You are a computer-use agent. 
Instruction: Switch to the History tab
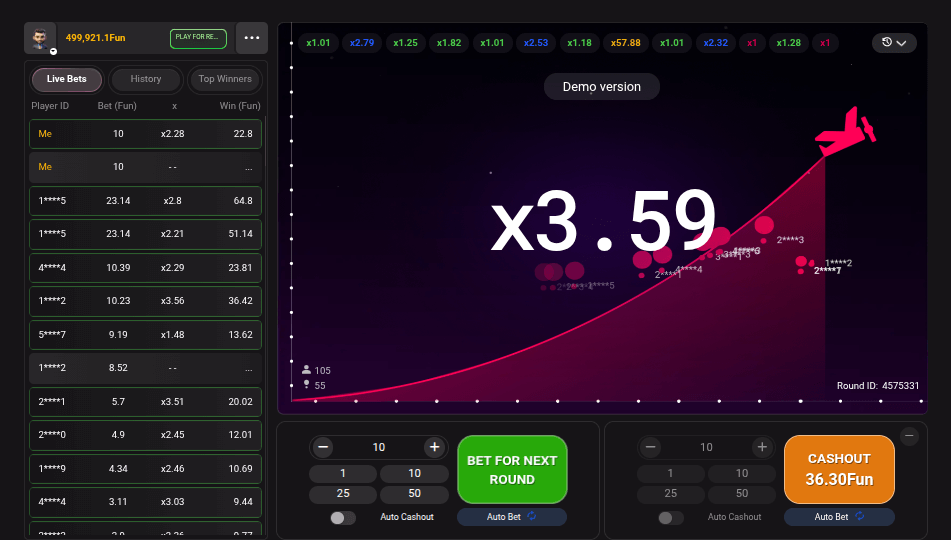(x=145, y=79)
